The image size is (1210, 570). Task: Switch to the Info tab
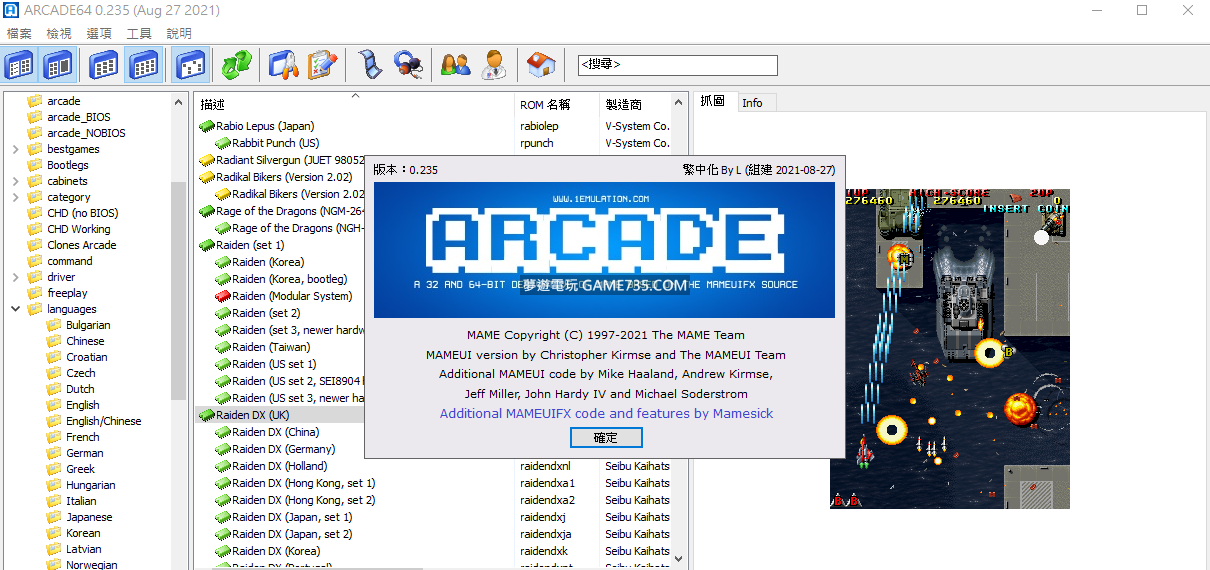point(752,103)
